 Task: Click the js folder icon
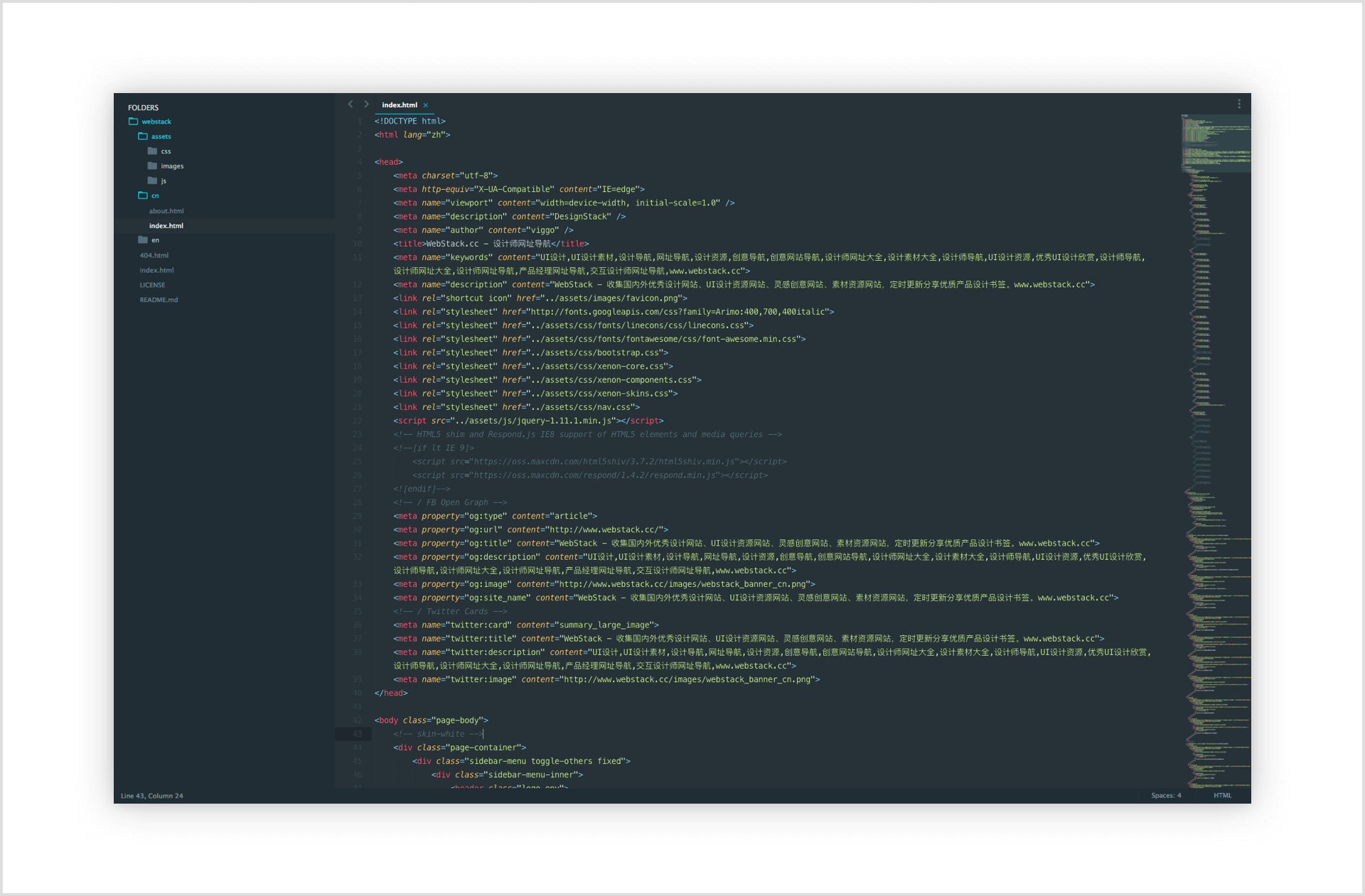(x=153, y=180)
